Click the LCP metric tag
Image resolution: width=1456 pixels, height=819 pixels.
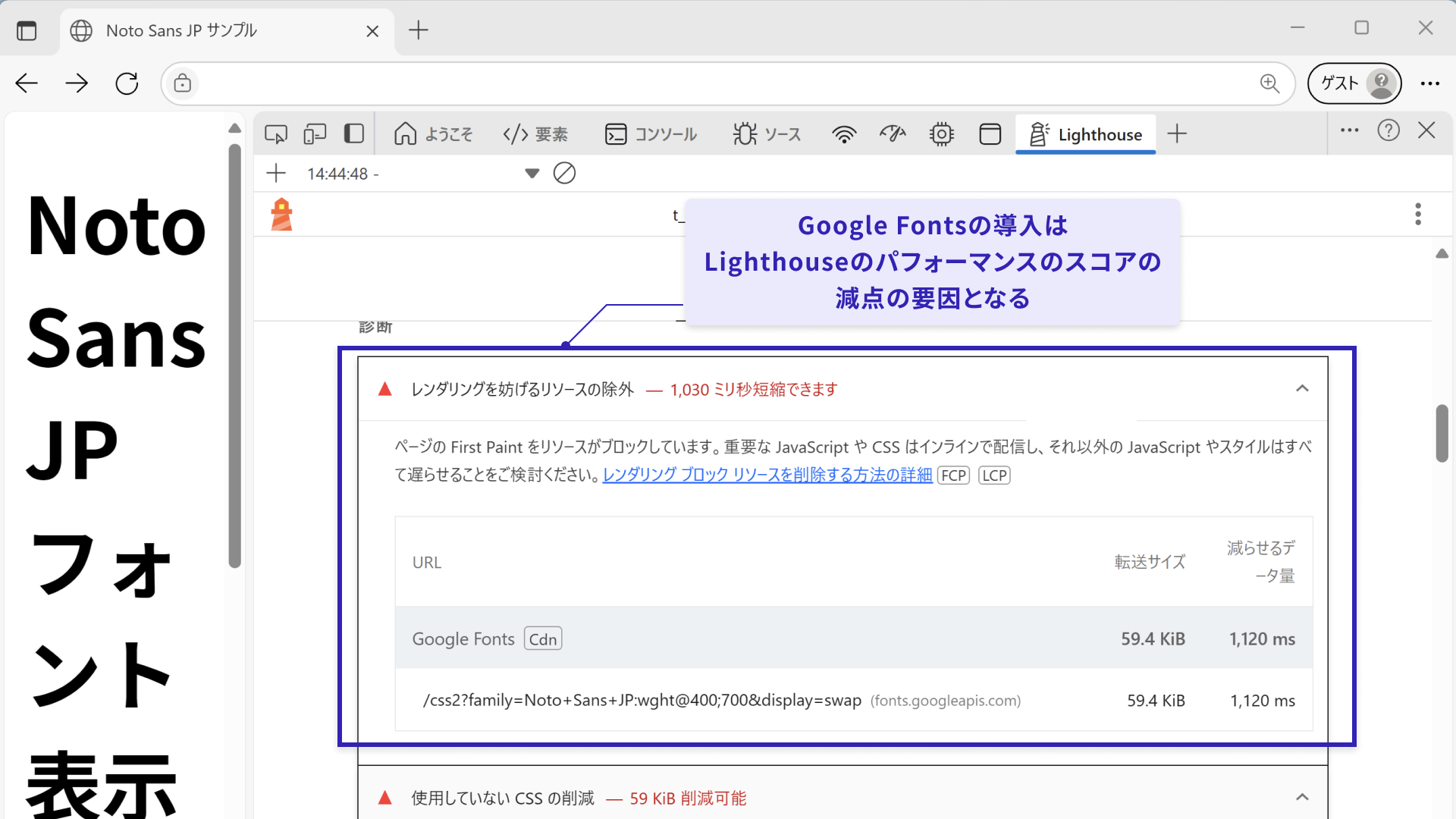coord(994,475)
